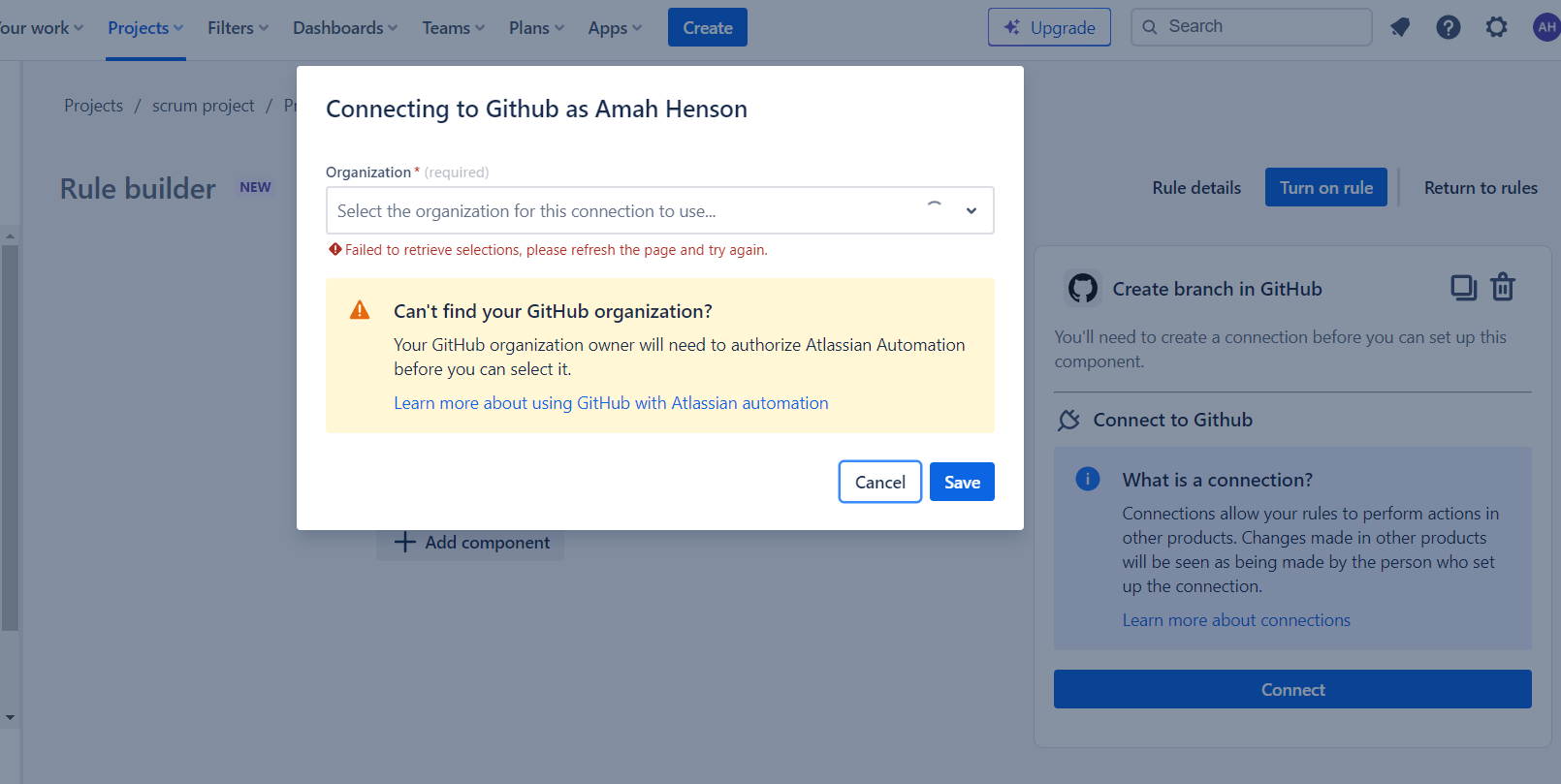Open the settings gear icon
The height and width of the screenshot is (784, 1561).
[x=1496, y=27]
